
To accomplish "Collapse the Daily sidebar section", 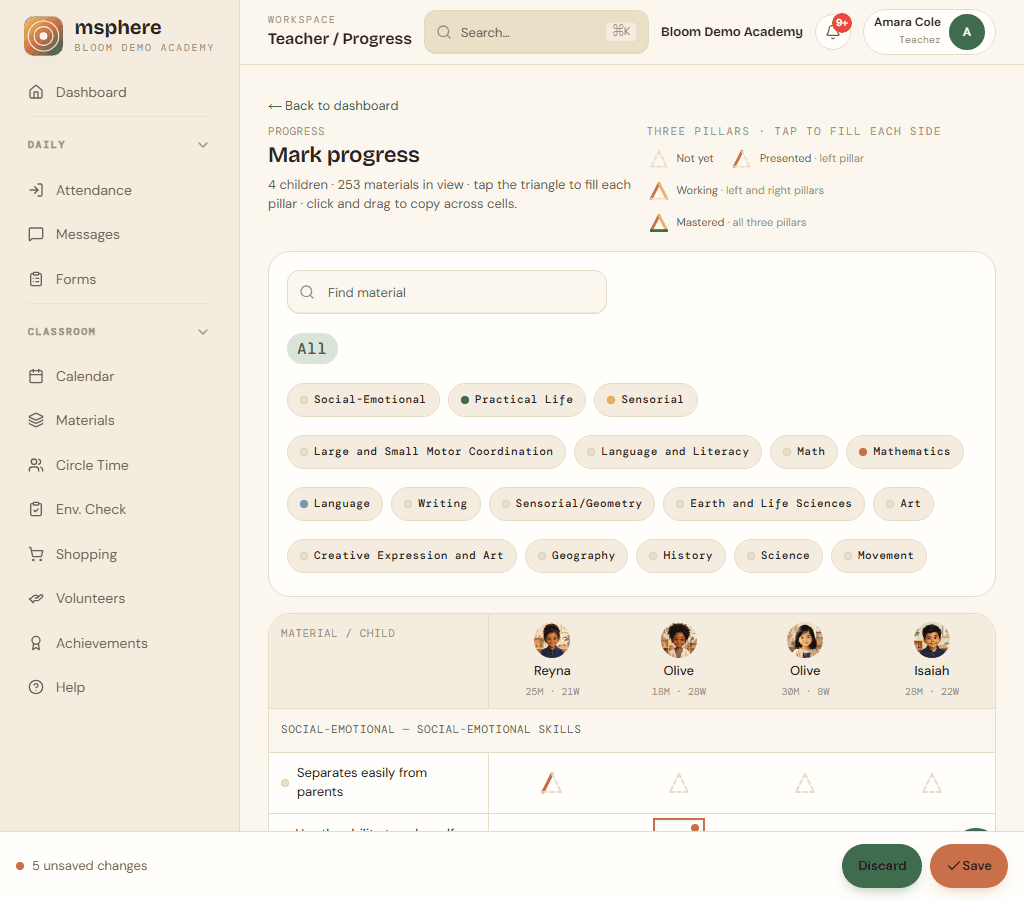I will 203,144.
